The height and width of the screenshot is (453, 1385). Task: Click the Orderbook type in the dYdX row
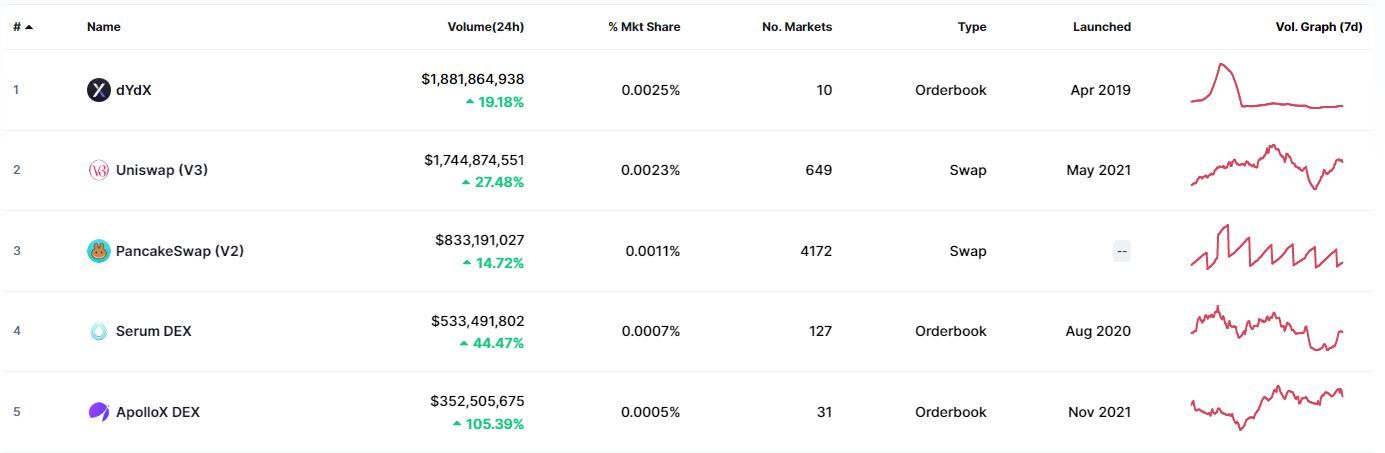click(x=951, y=90)
